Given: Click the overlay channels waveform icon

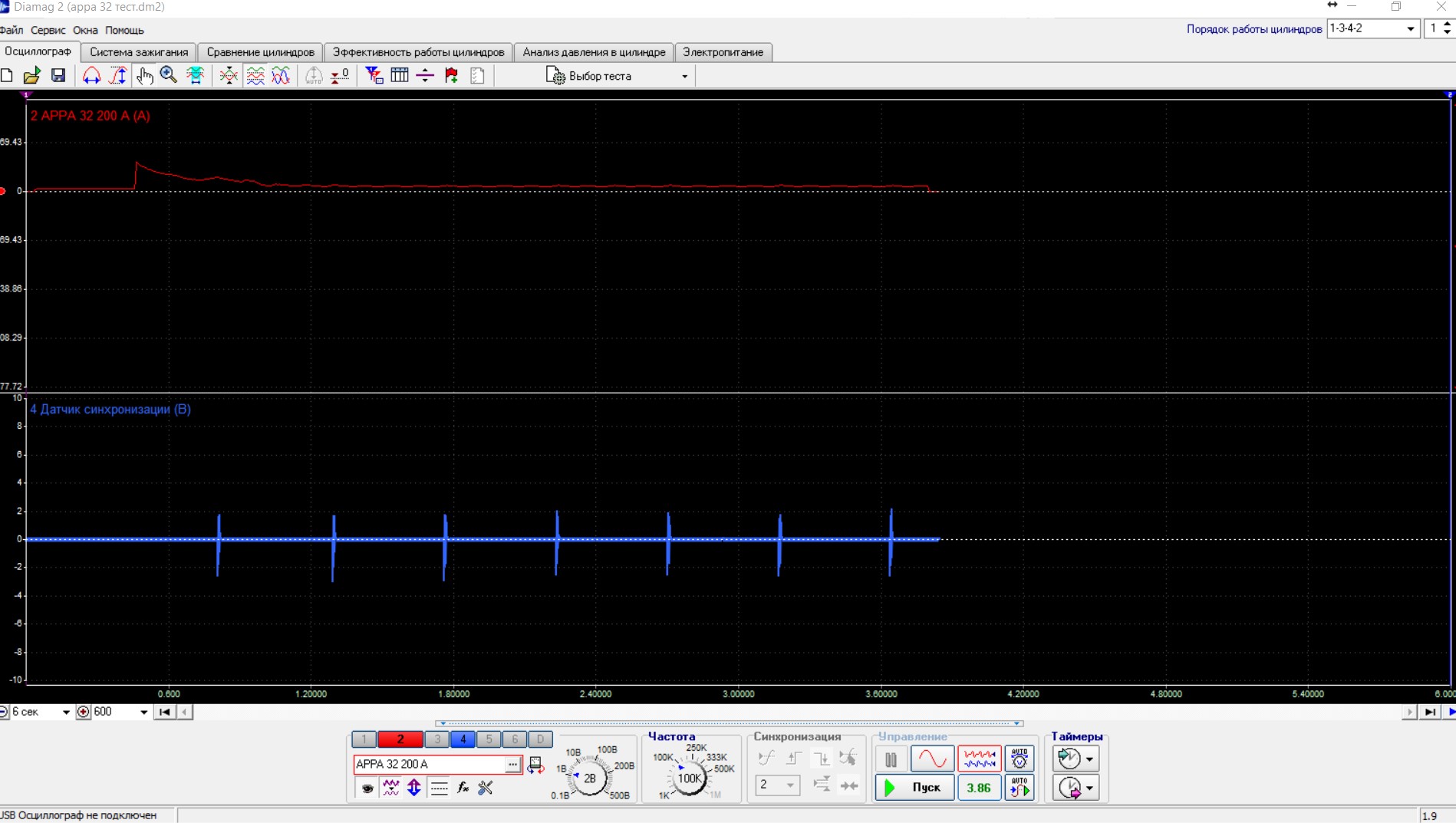Looking at the screenshot, I should pyautogui.click(x=281, y=75).
